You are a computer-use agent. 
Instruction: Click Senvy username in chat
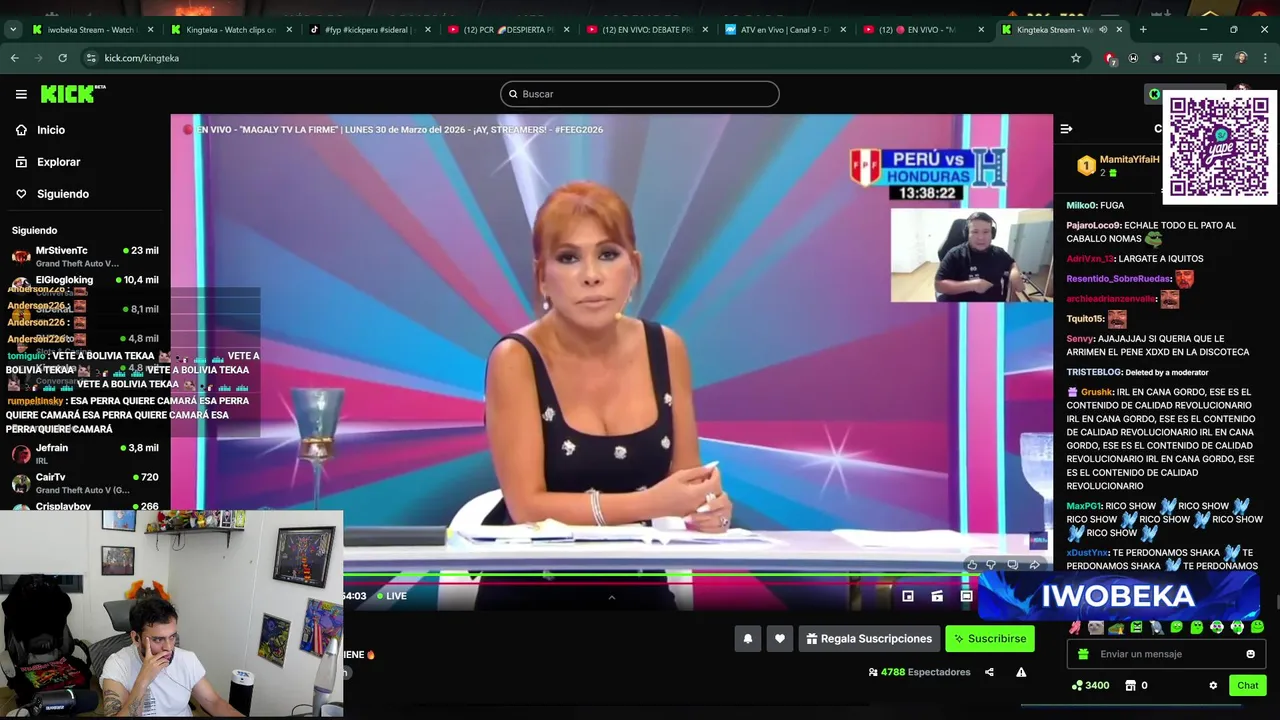click(1080, 339)
